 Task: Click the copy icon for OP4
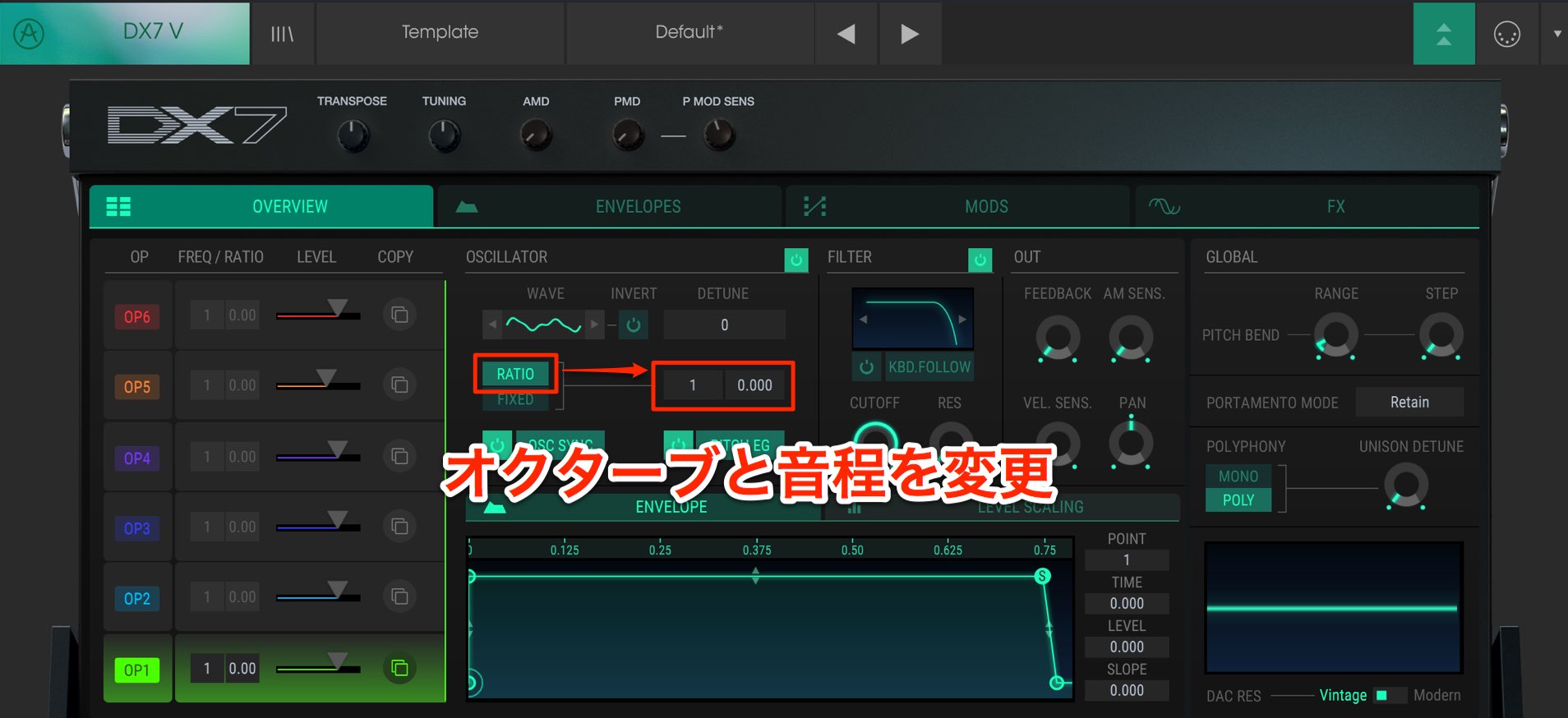pyautogui.click(x=400, y=456)
